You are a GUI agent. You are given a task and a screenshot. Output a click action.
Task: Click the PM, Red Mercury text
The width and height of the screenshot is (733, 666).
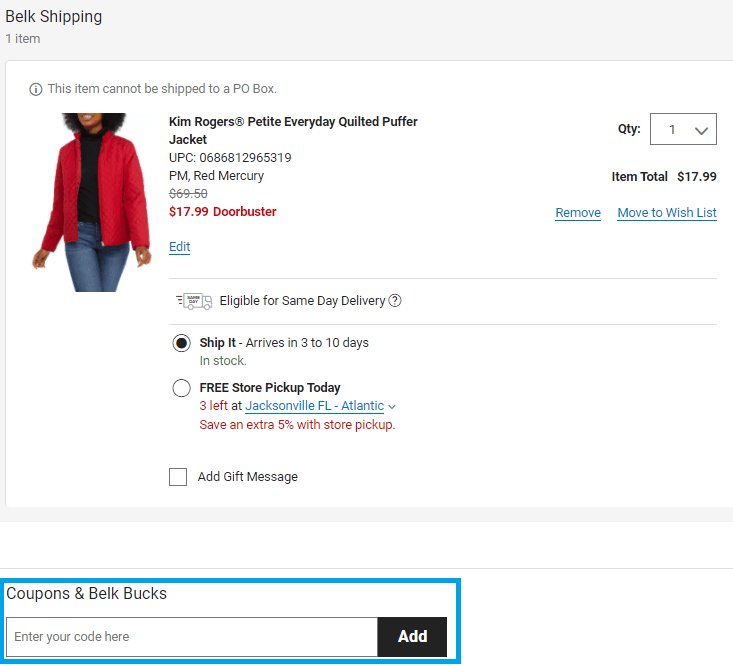216,176
